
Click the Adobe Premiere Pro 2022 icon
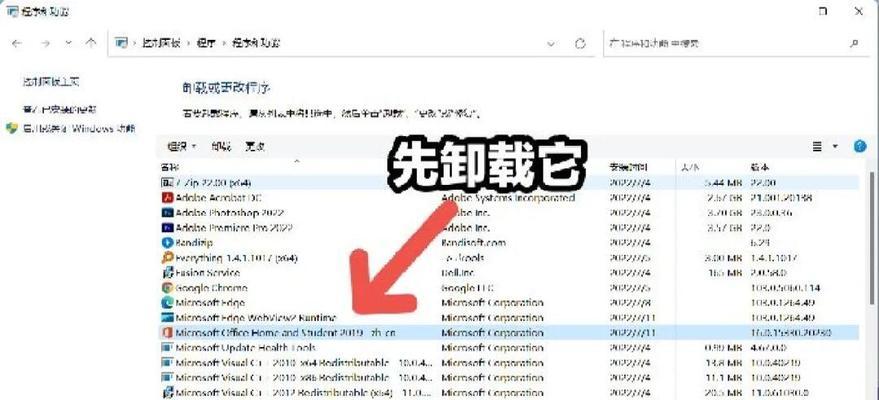coord(167,228)
